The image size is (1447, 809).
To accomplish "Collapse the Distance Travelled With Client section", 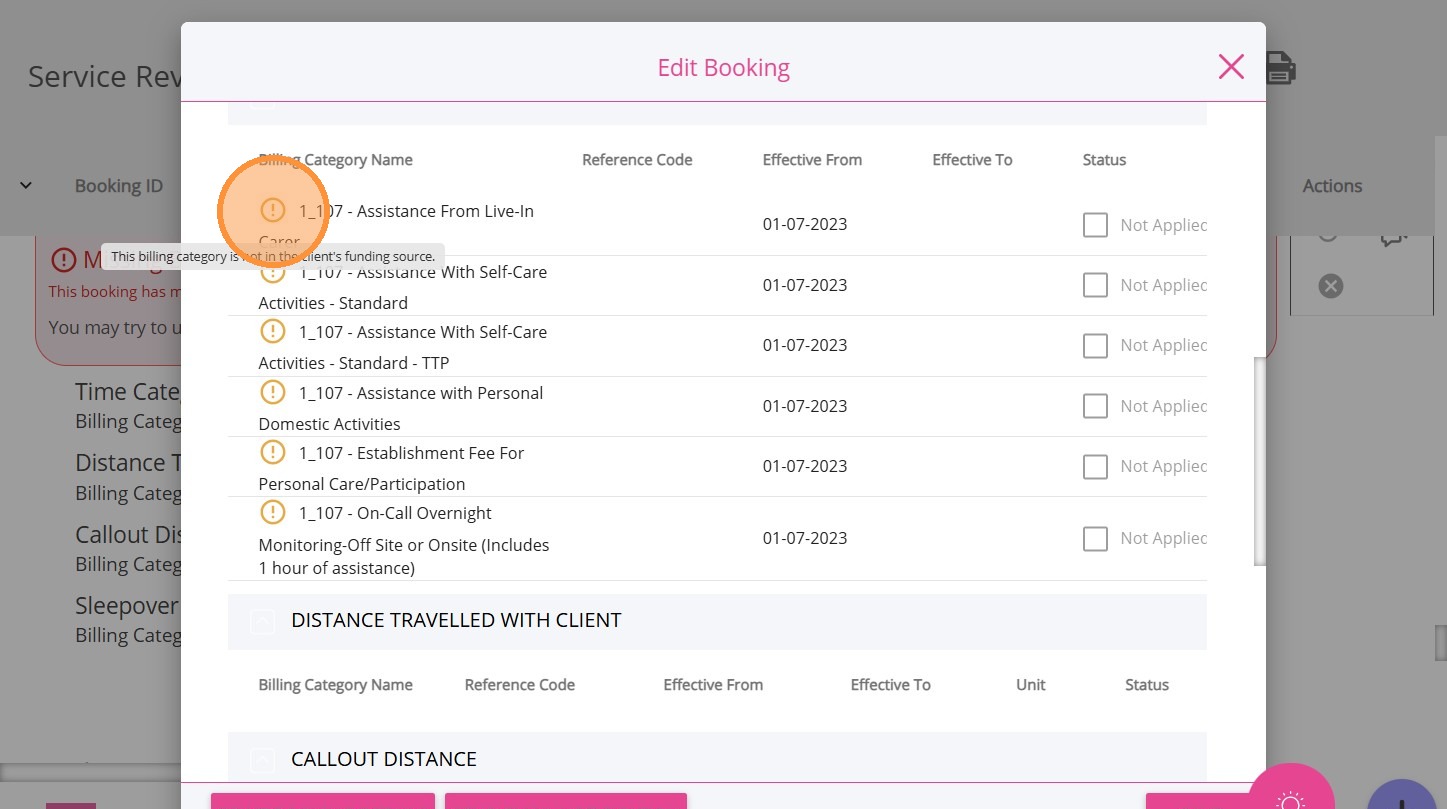I will point(262,621).
